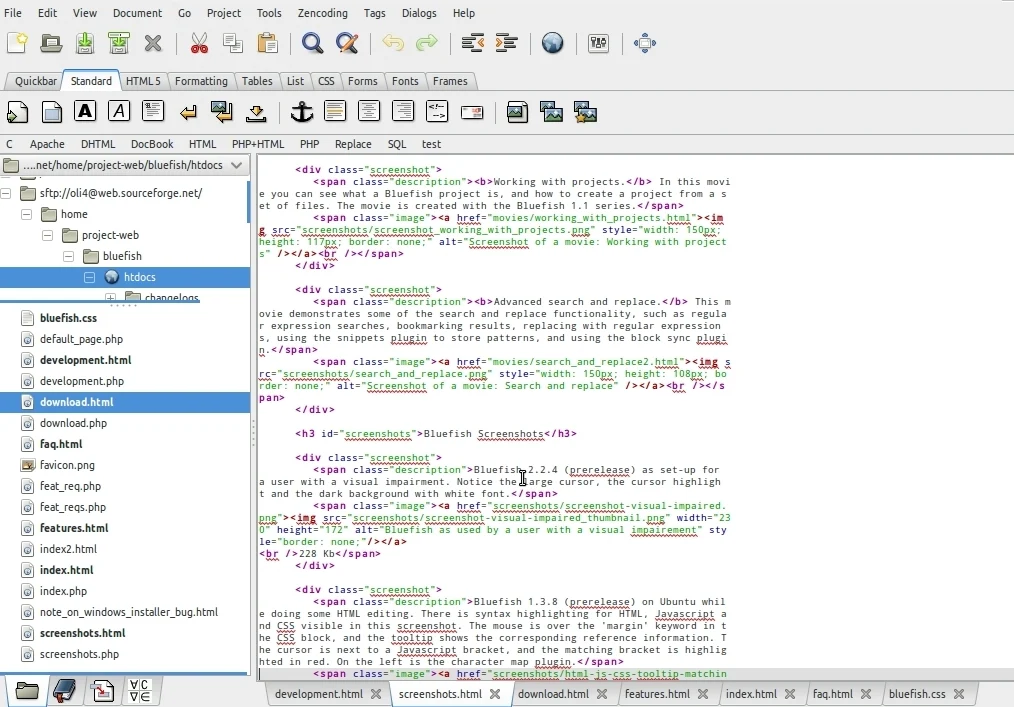Image resolution: width=1014 pixels, height=707 pixels.
Task: Right-justify text with the right-align icon
Action: [x=403, y=111]
